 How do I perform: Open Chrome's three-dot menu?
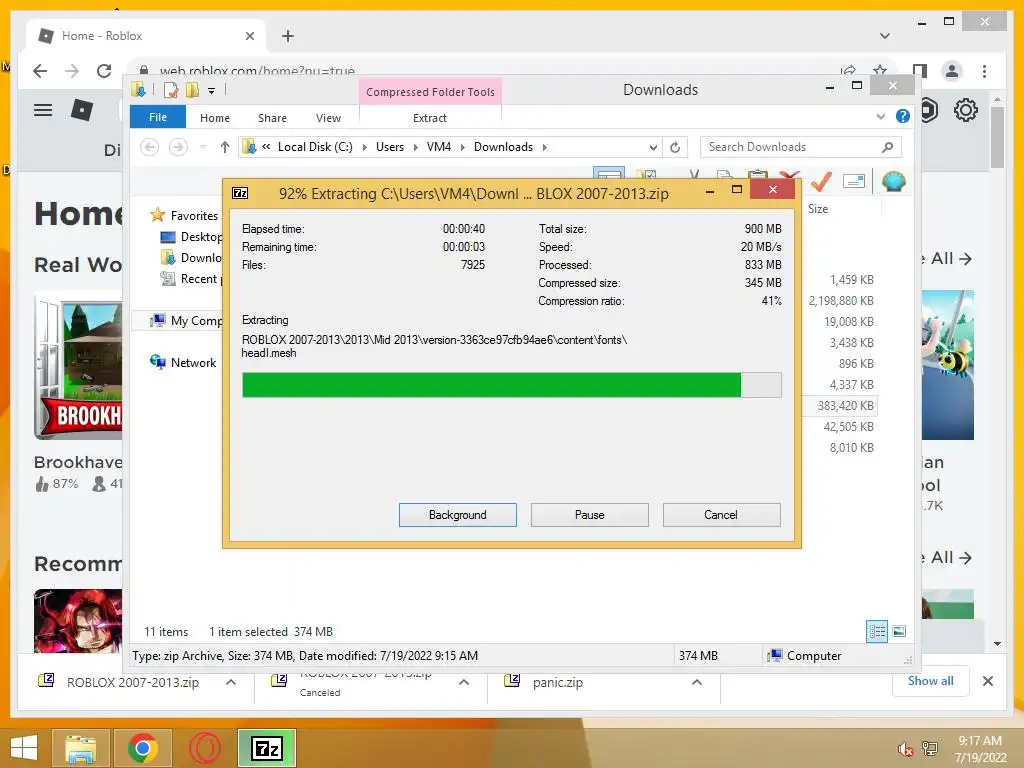(x=984, y=71)
